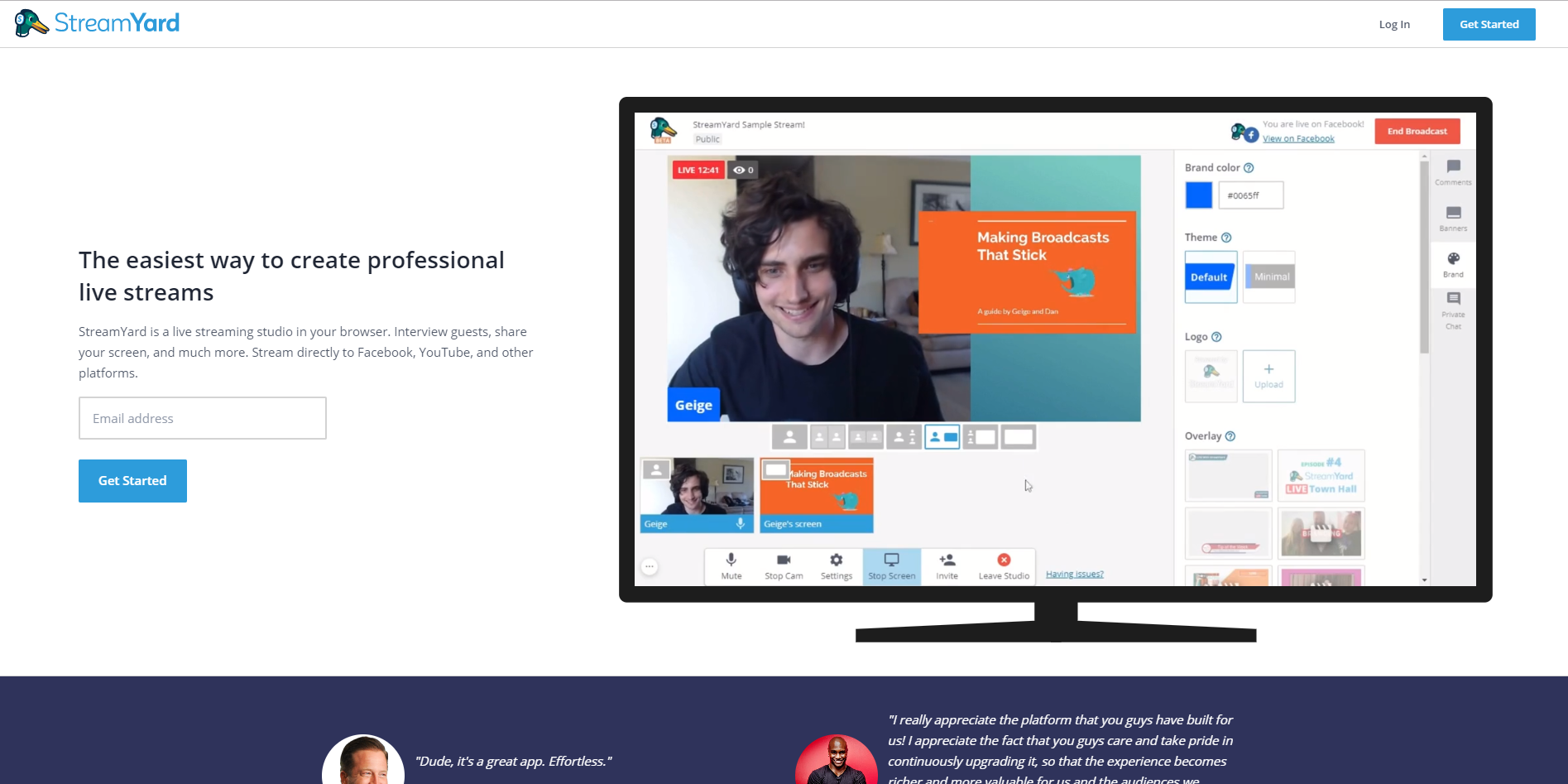Image resolution: width=1568 pixels, height=784 pixels.
Task: Click the Get Started button below email field
Action: (132, 481)
